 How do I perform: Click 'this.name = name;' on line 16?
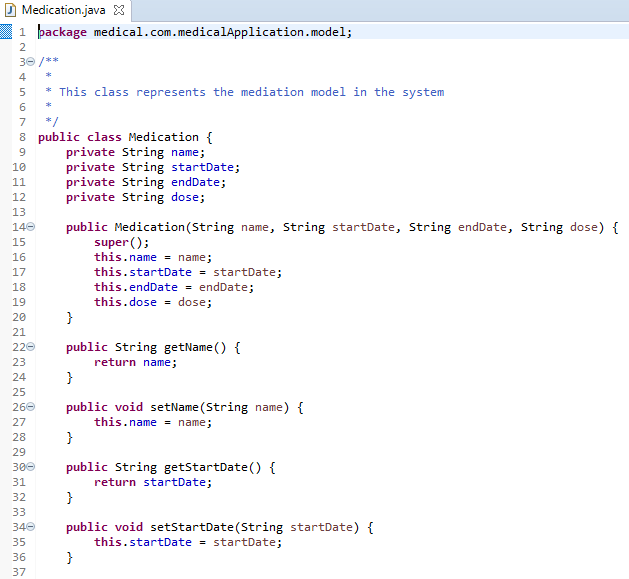(x=153, y=257)
